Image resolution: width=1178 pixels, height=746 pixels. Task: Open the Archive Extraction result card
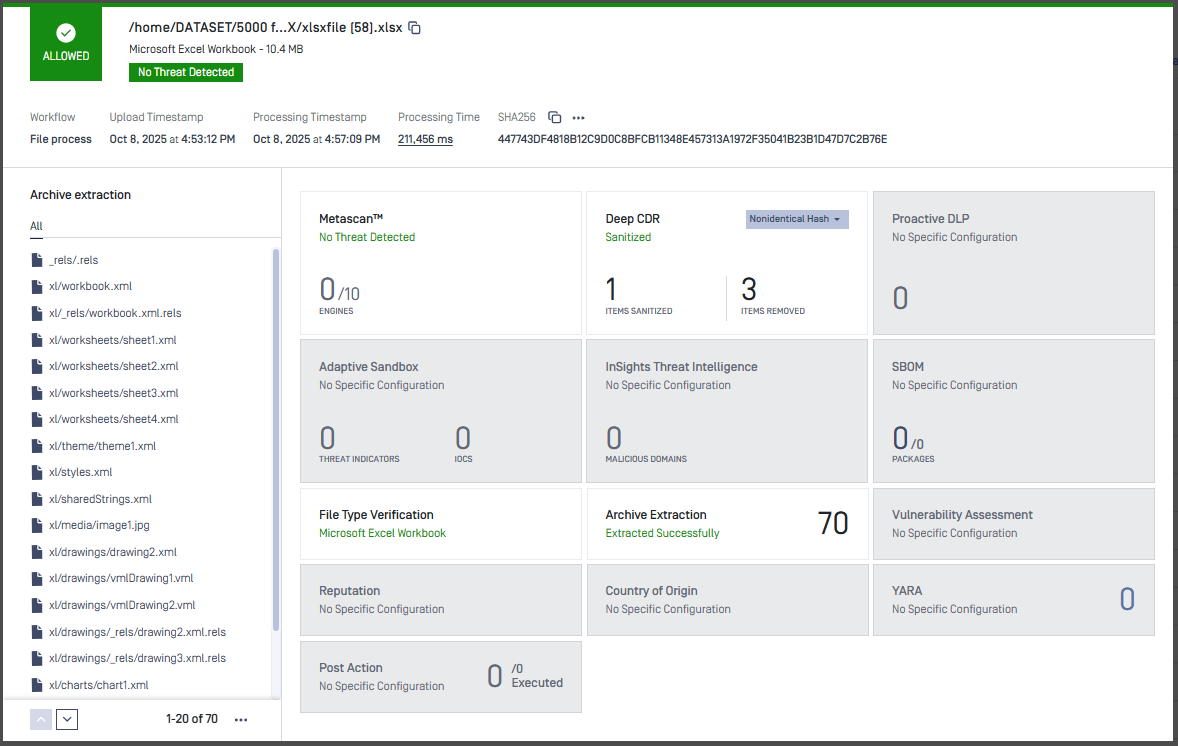(x=727, y=523)
